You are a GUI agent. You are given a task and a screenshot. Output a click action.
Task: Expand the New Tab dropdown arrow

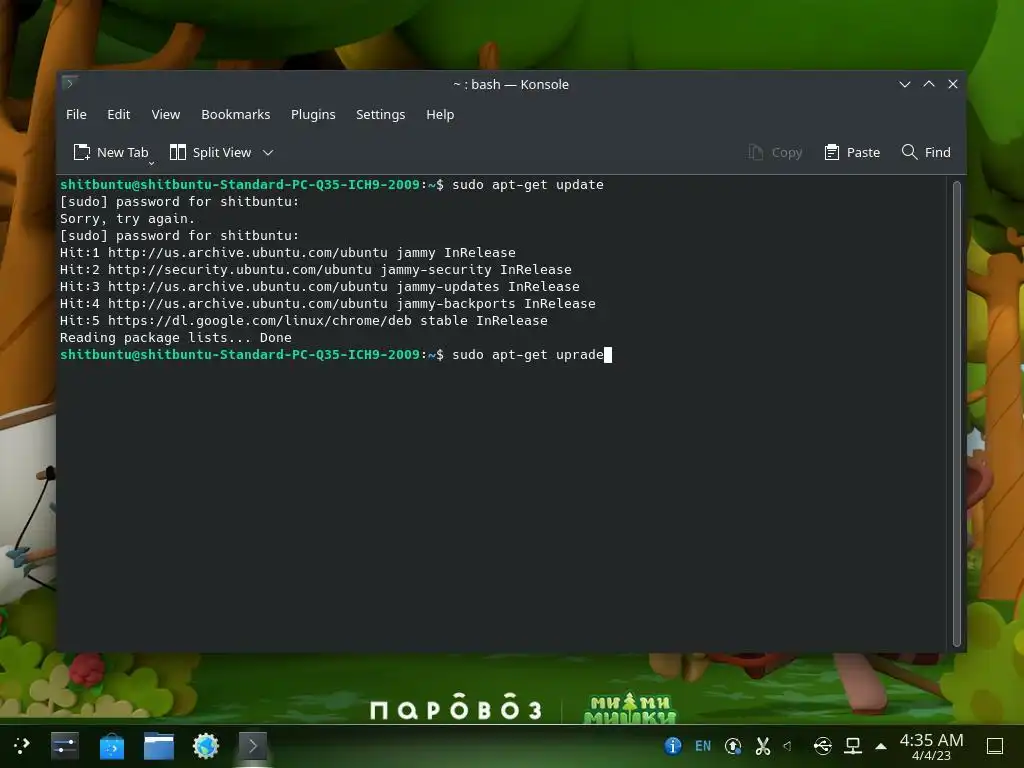coord(151,163)
